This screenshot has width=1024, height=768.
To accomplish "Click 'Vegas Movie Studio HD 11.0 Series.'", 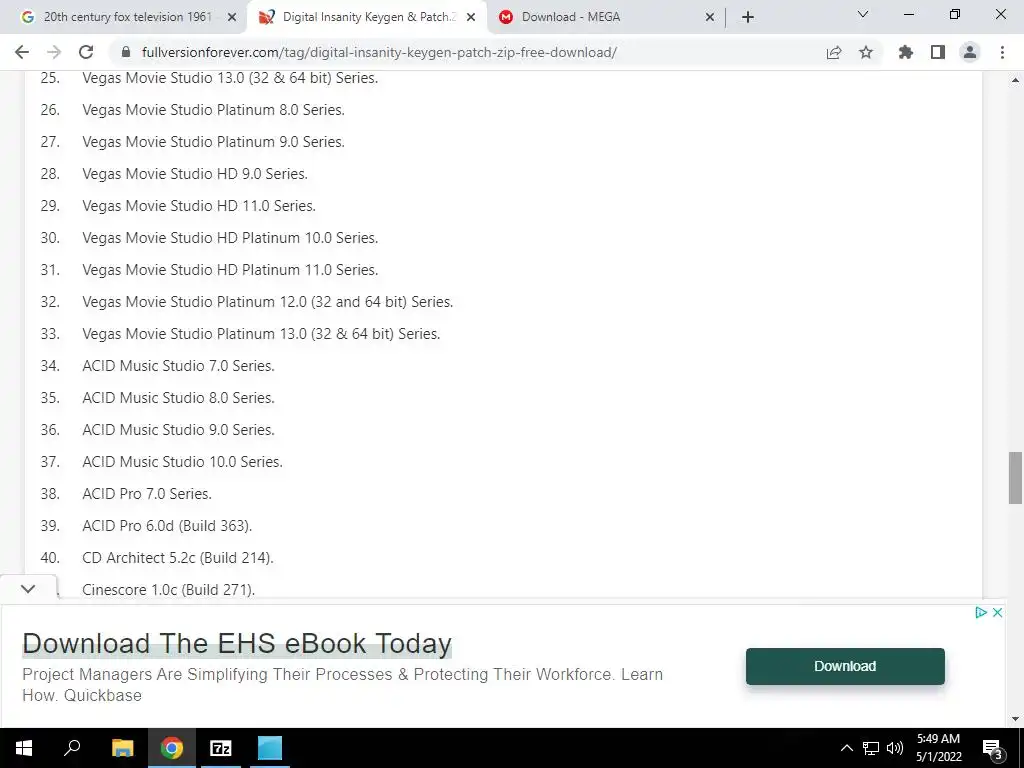I will [x=199, y=206].
